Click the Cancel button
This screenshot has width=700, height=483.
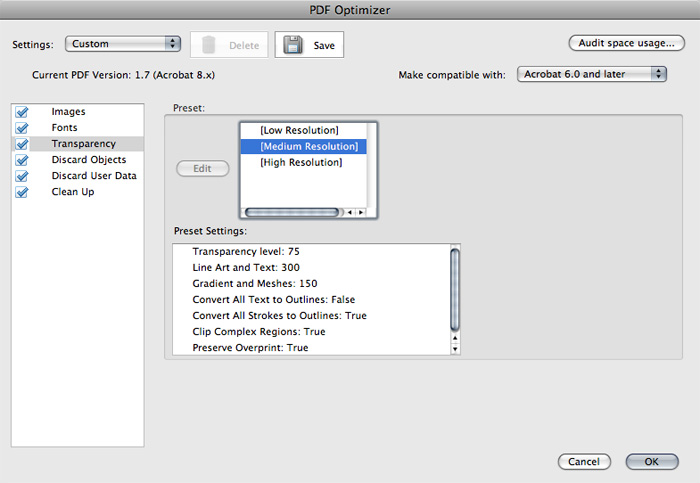click(583, 462)
